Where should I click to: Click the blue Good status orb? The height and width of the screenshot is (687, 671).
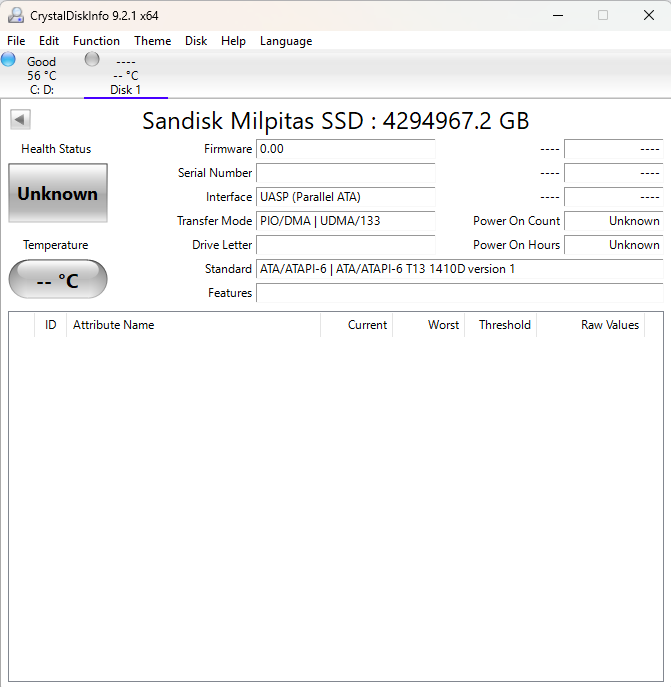click(9, 60)
